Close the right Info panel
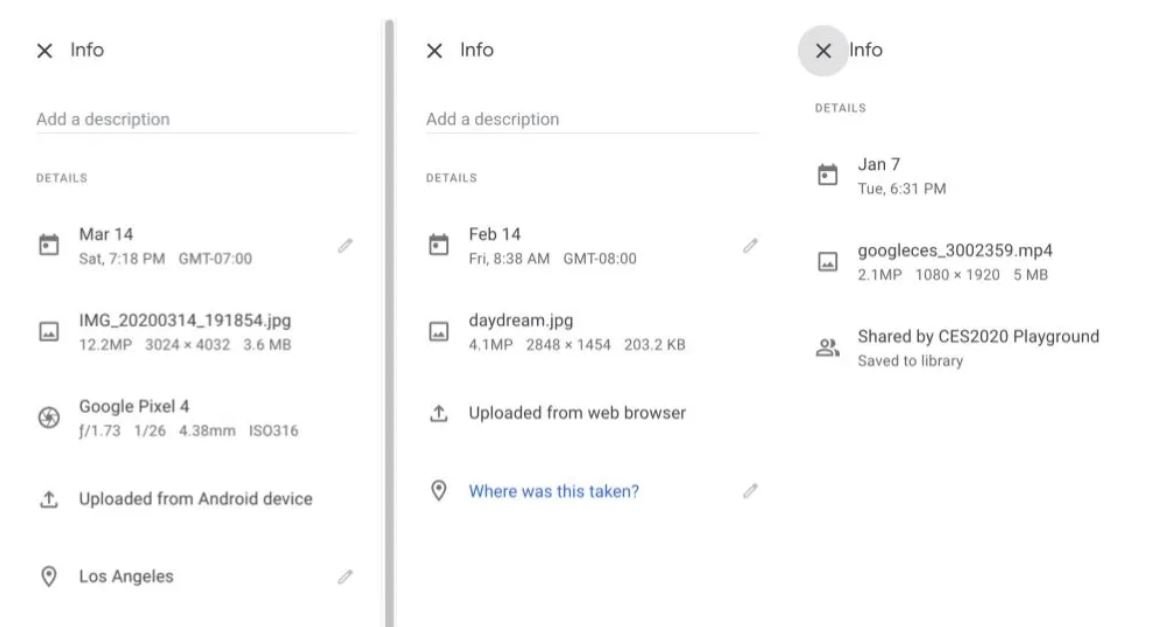 (x=823, y=51)
